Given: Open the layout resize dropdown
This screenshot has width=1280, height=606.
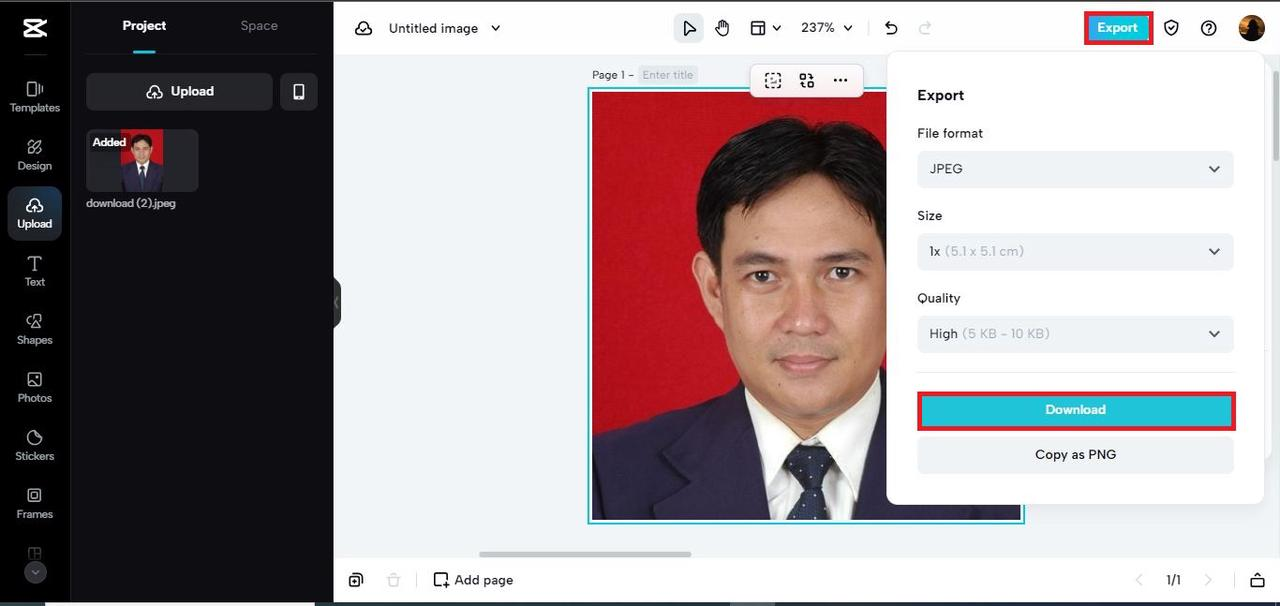Looking at the screenshot, I should point(766,28).
